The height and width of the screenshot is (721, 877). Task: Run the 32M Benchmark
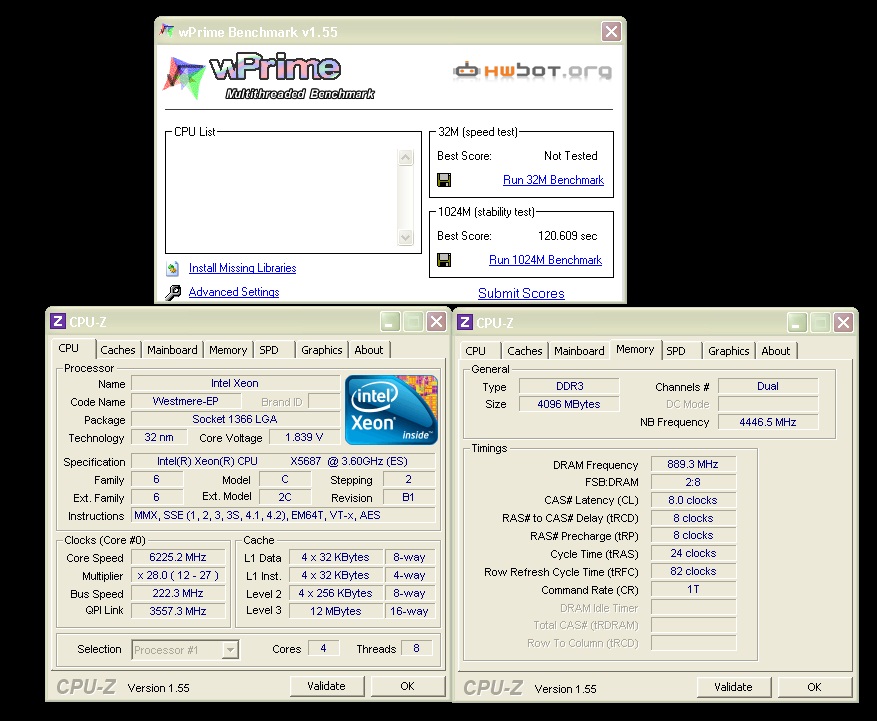tap(553, 181)
